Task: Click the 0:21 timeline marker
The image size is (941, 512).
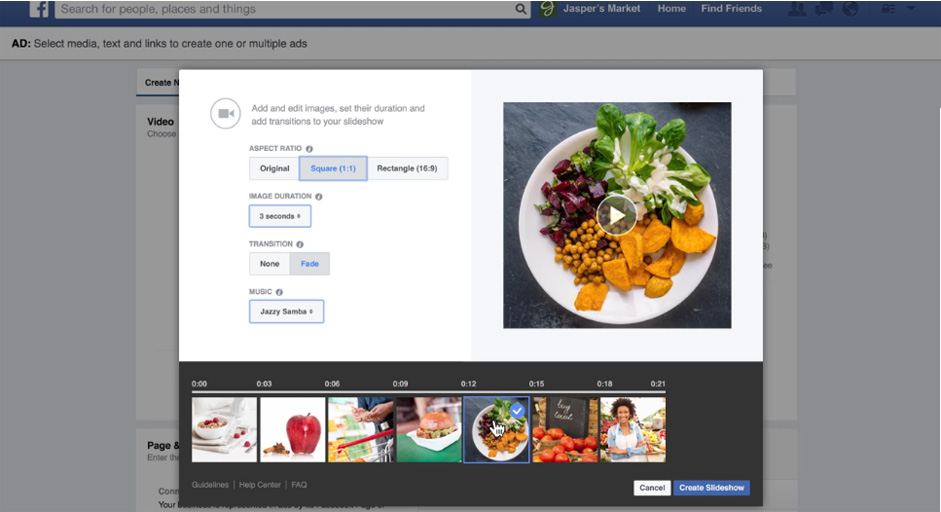Action: tap(658, 384)
